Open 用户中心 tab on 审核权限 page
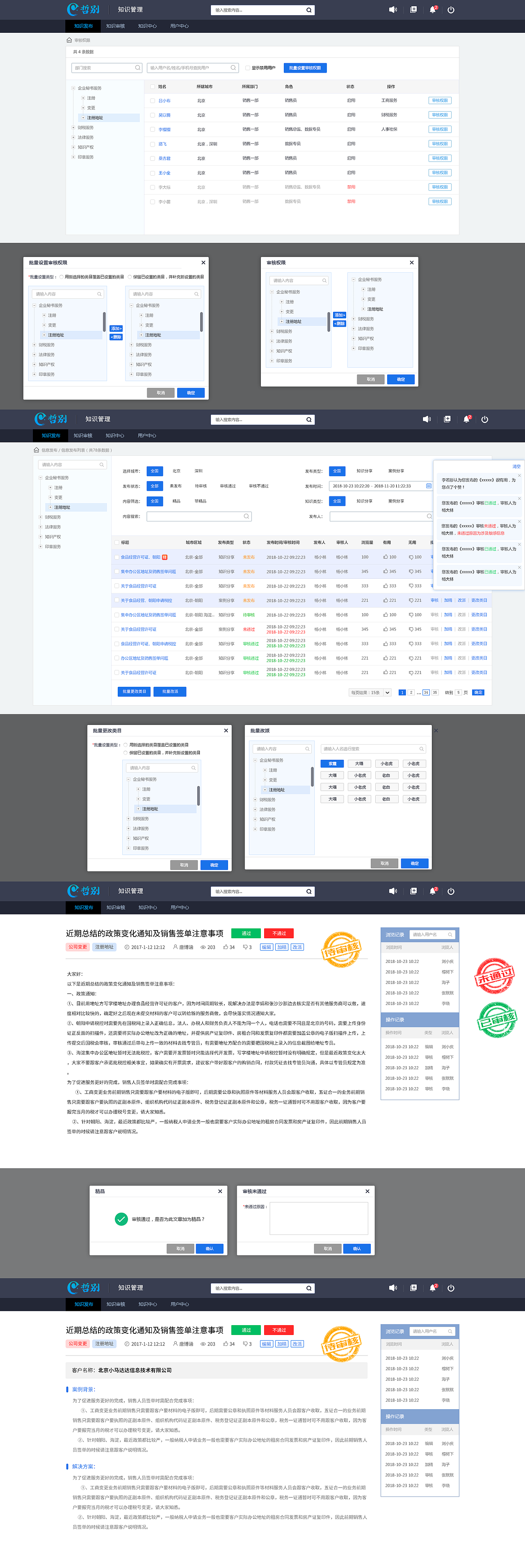525x1568 pixels. pyautogui.click(x=180, y=26)
